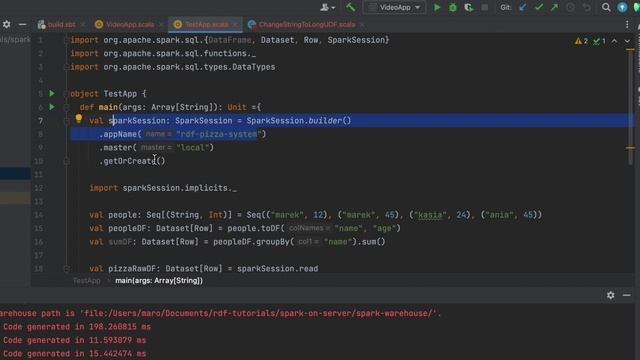The height and width of the screenshot is (360, 640).
Task: Fold the sparkSession builder expression
Action: tap(66, 121)
